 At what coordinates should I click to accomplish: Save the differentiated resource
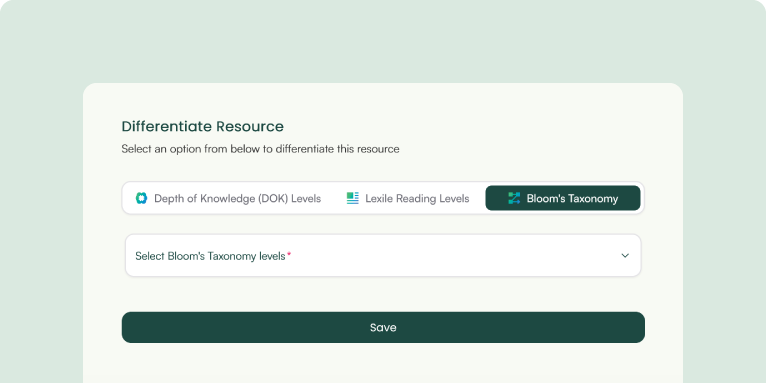click(x=383, y=327)
